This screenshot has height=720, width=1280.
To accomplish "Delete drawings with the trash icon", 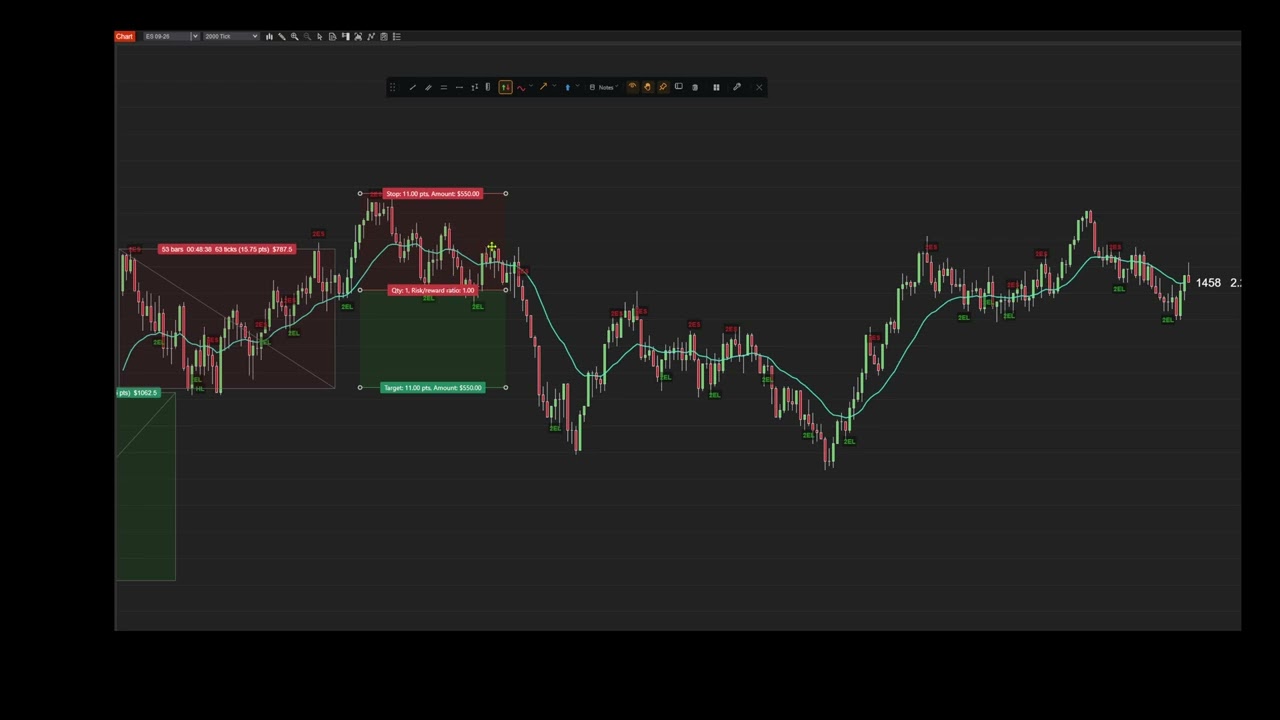I will [695, 87].
